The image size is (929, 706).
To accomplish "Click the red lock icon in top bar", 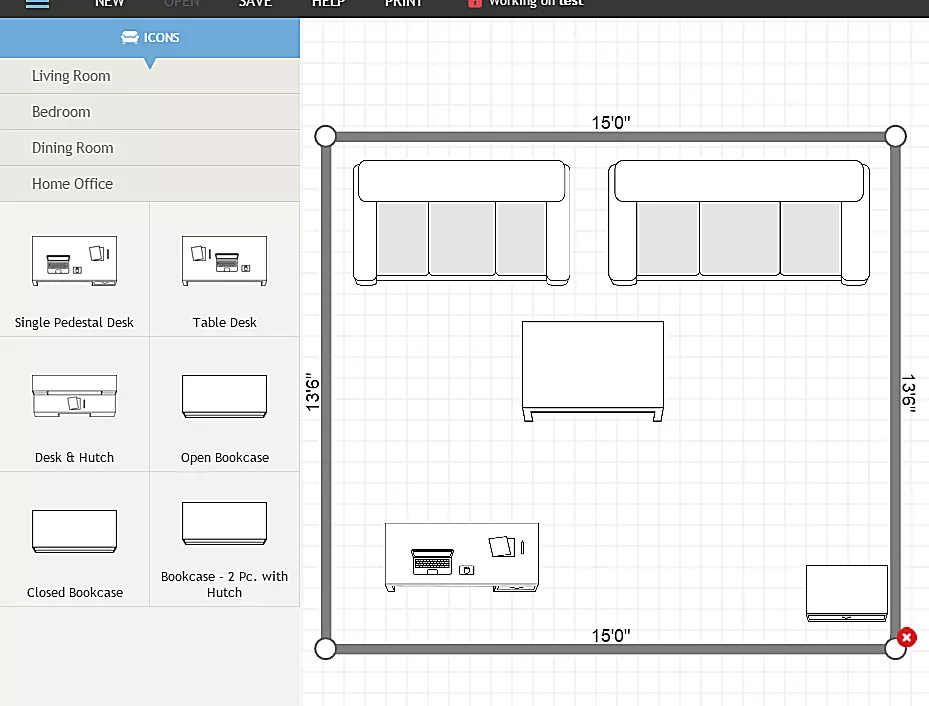I will 475,3.
